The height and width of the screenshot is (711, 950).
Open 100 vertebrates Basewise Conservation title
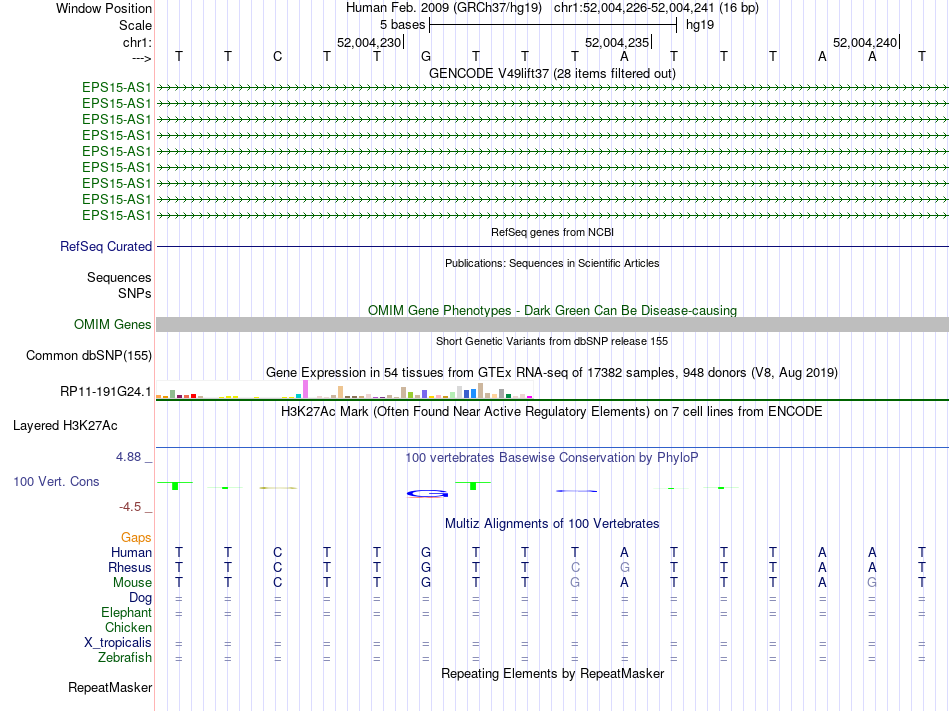pos(552,457)
